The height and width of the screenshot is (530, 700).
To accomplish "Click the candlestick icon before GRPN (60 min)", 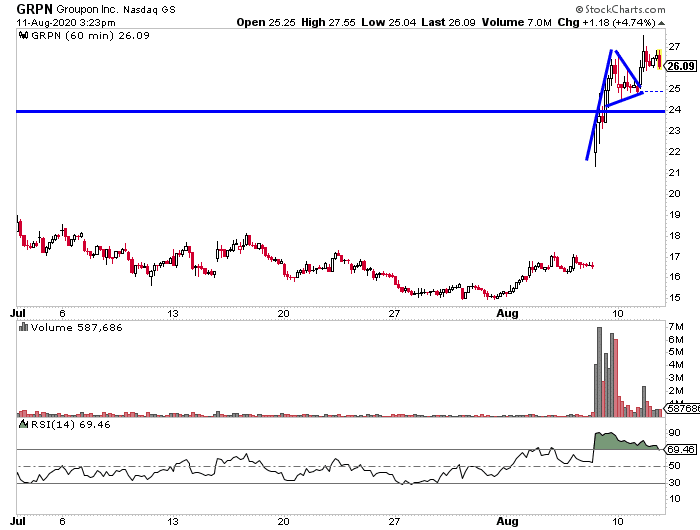I will click(24, 35).
